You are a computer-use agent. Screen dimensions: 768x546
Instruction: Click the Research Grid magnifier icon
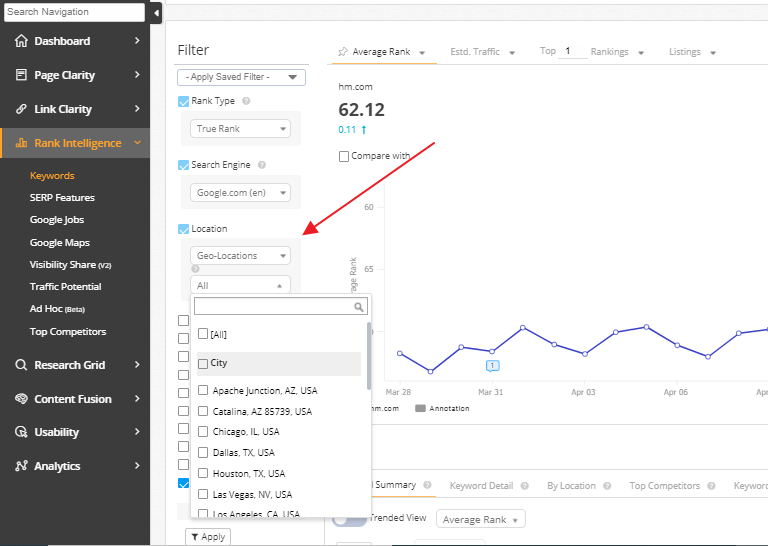(x=21, y=365)
